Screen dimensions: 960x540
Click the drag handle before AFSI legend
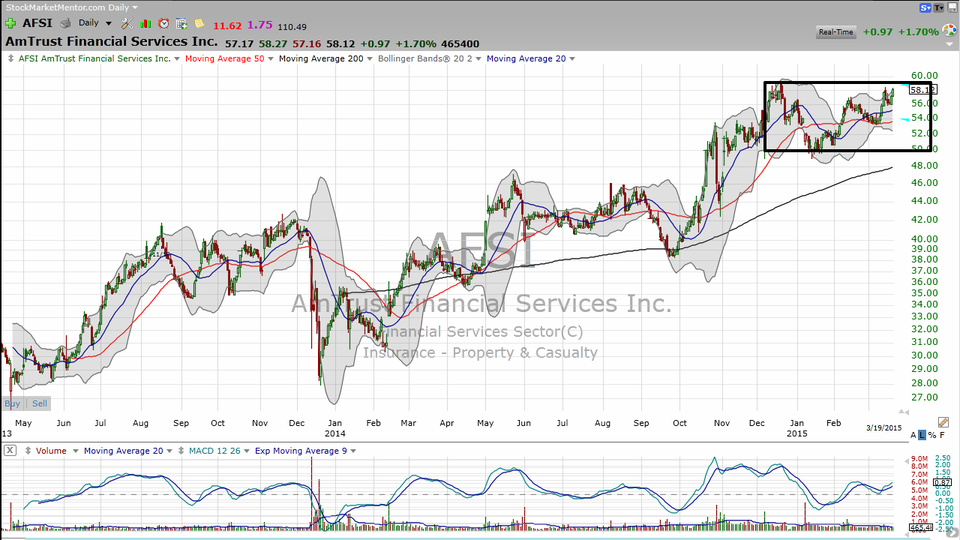tap(10, 59)
